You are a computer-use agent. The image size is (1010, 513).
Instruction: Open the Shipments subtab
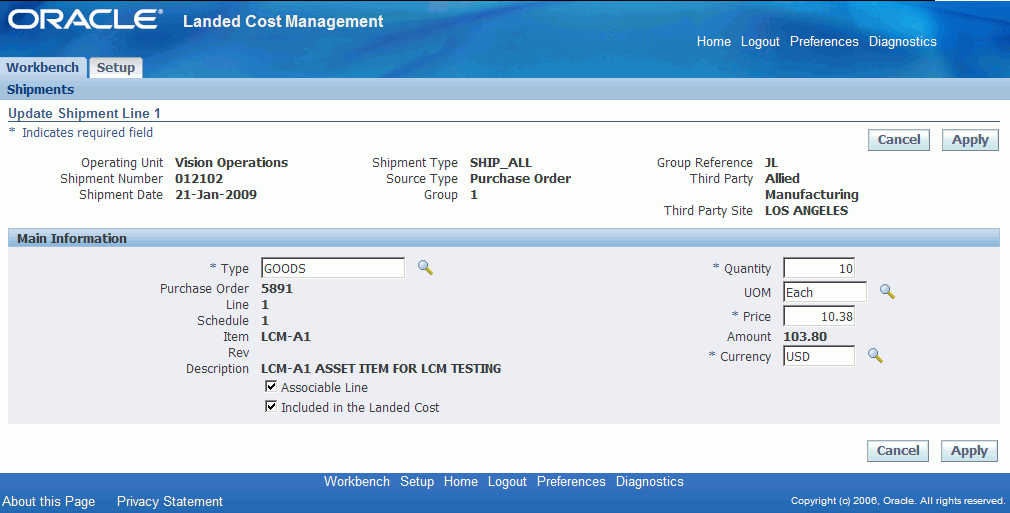point(41,90)
